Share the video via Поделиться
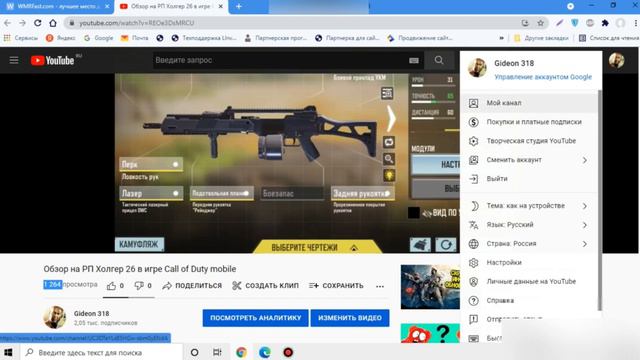Screen dimensions: 640x360 coord(192,286)
